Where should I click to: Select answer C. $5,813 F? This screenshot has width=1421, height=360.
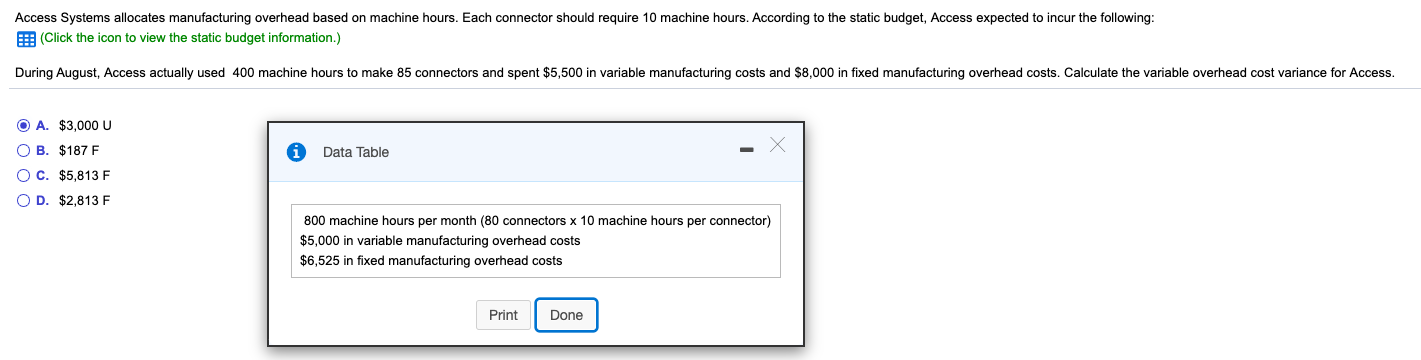pyautogui.click(x=24, y=176)
